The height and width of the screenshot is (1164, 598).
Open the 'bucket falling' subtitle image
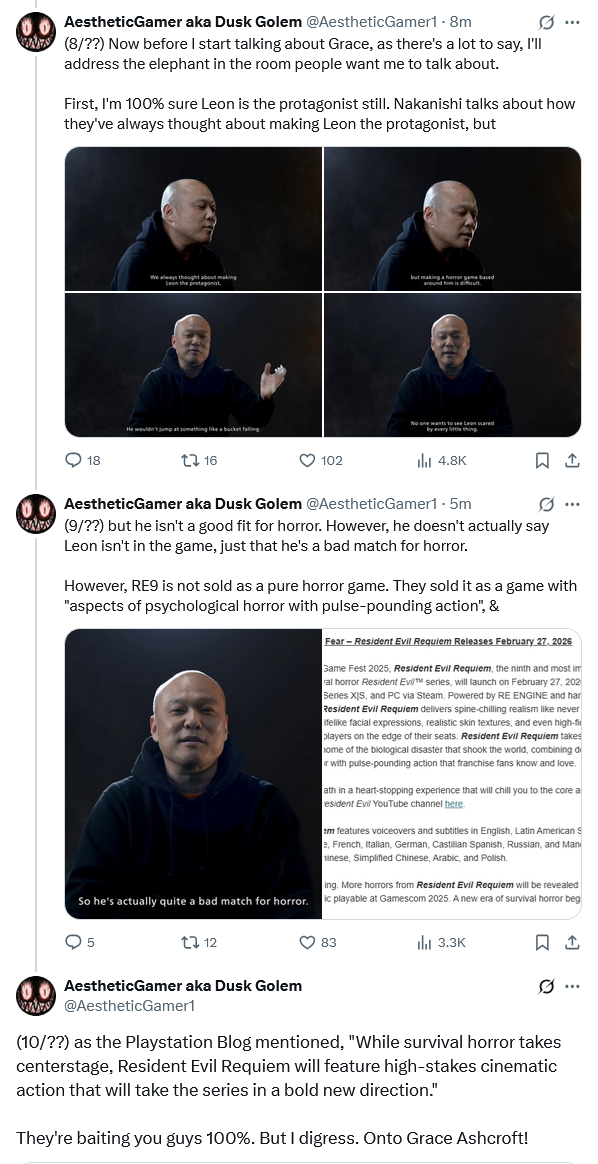pos(194,364)
